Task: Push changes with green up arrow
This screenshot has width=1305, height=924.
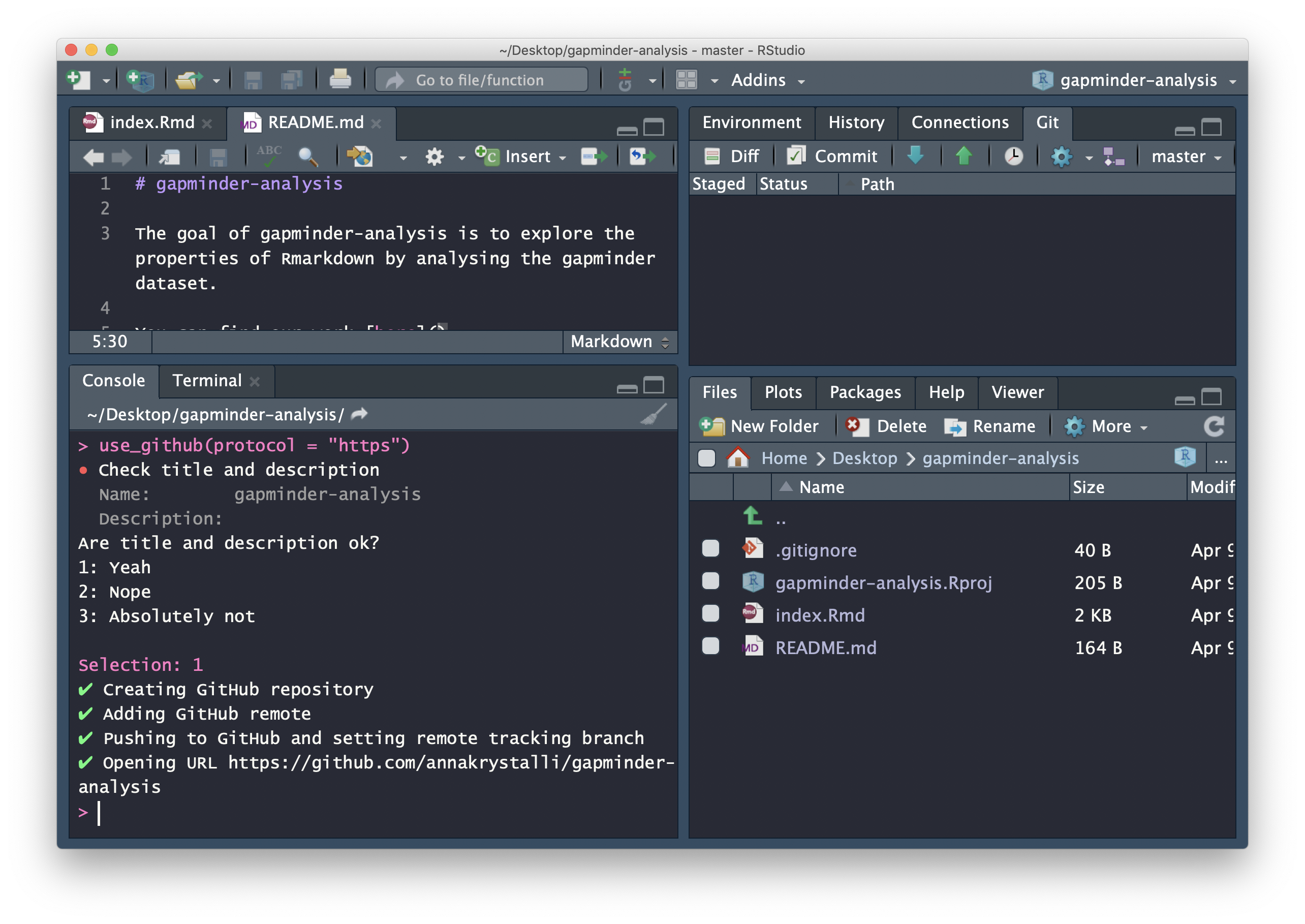Action: coord(964,156)
